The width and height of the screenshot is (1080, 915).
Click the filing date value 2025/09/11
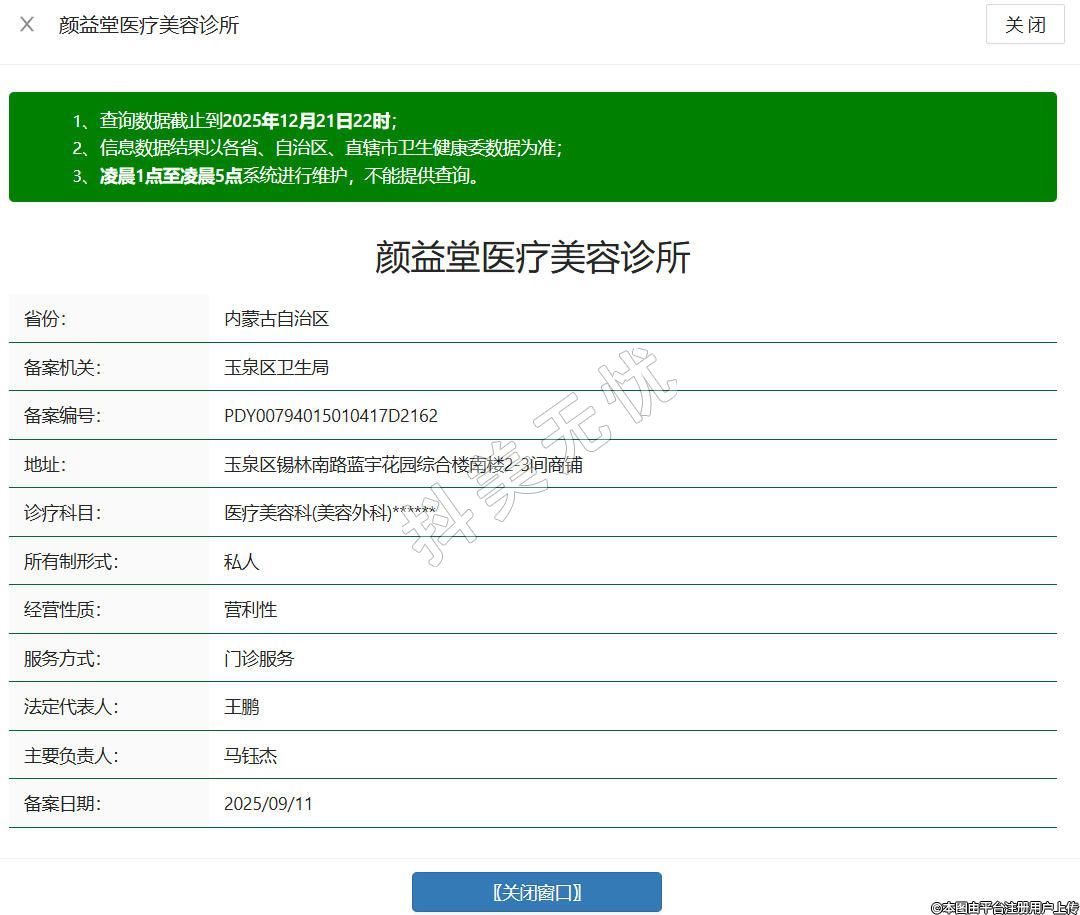pyautogui.click(x=268, y=804)
